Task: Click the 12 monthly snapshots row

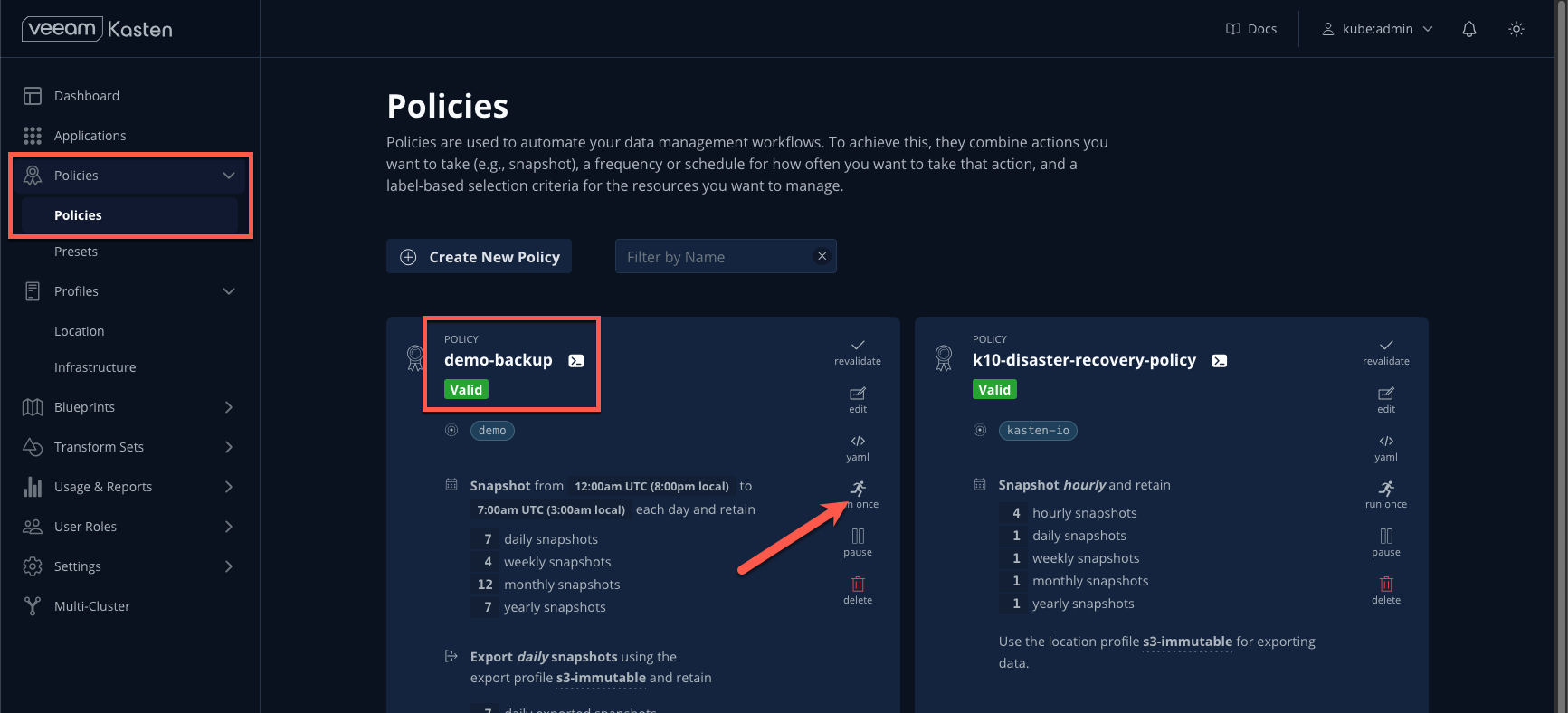Action: 546,585
